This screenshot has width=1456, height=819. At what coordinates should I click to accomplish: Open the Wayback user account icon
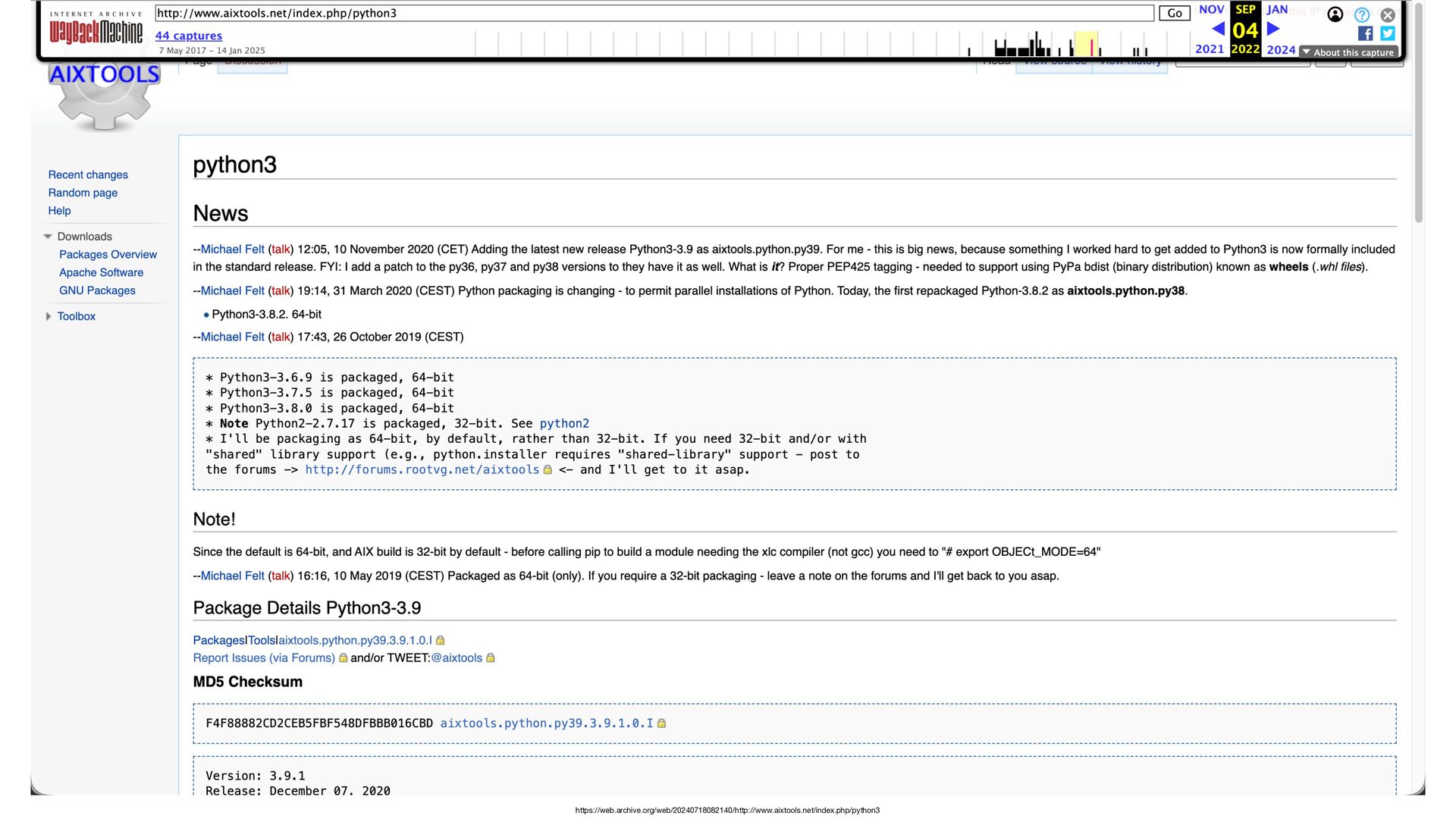click(x=1335, y=14)
